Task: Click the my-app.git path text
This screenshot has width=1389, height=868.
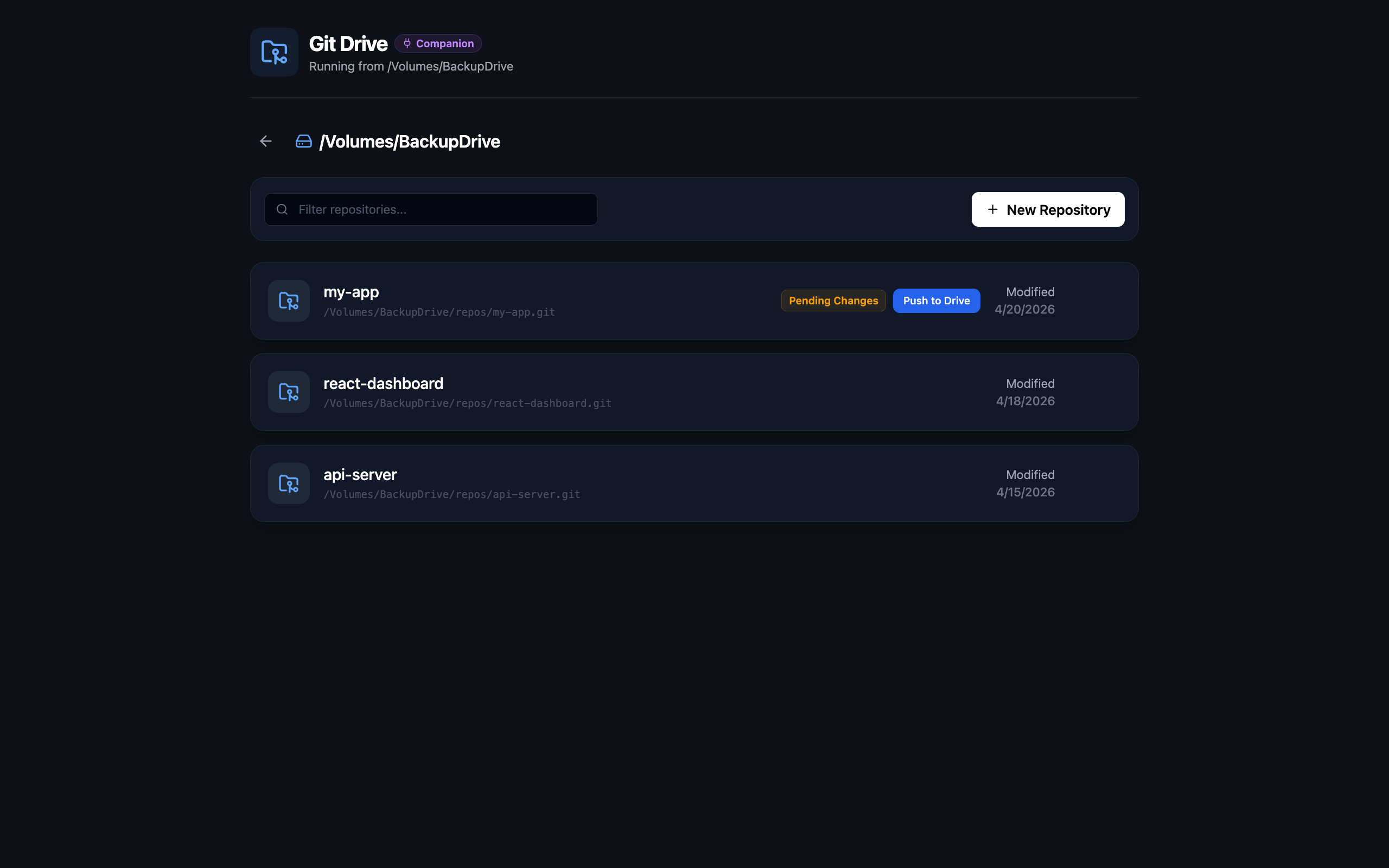Action: 439,312
